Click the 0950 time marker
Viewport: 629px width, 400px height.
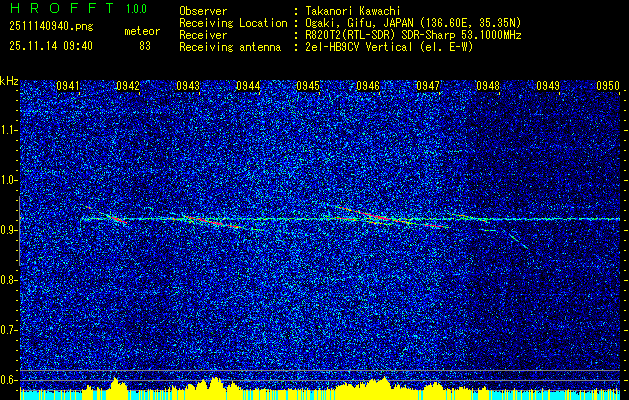coord(608,86)
